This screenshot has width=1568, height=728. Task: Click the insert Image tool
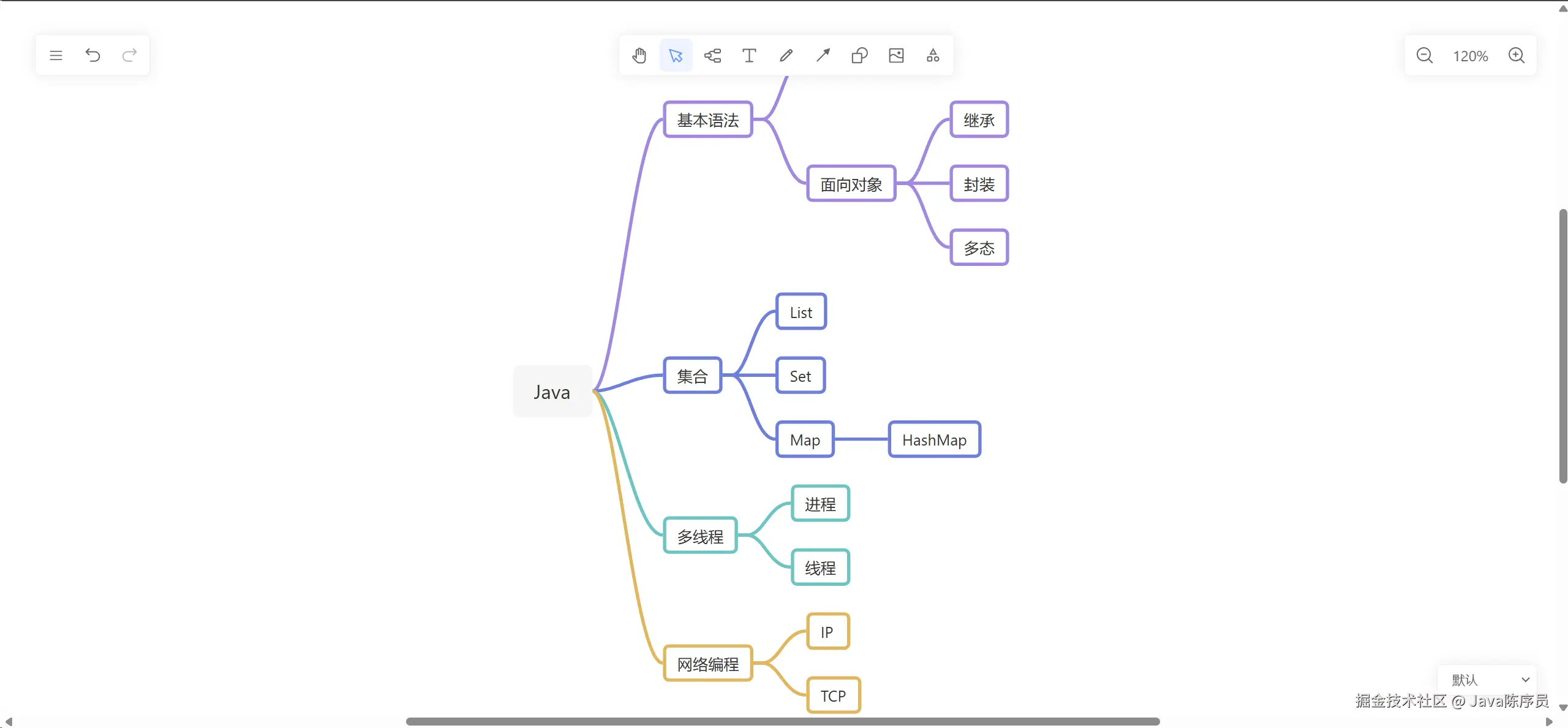[896, 56]
